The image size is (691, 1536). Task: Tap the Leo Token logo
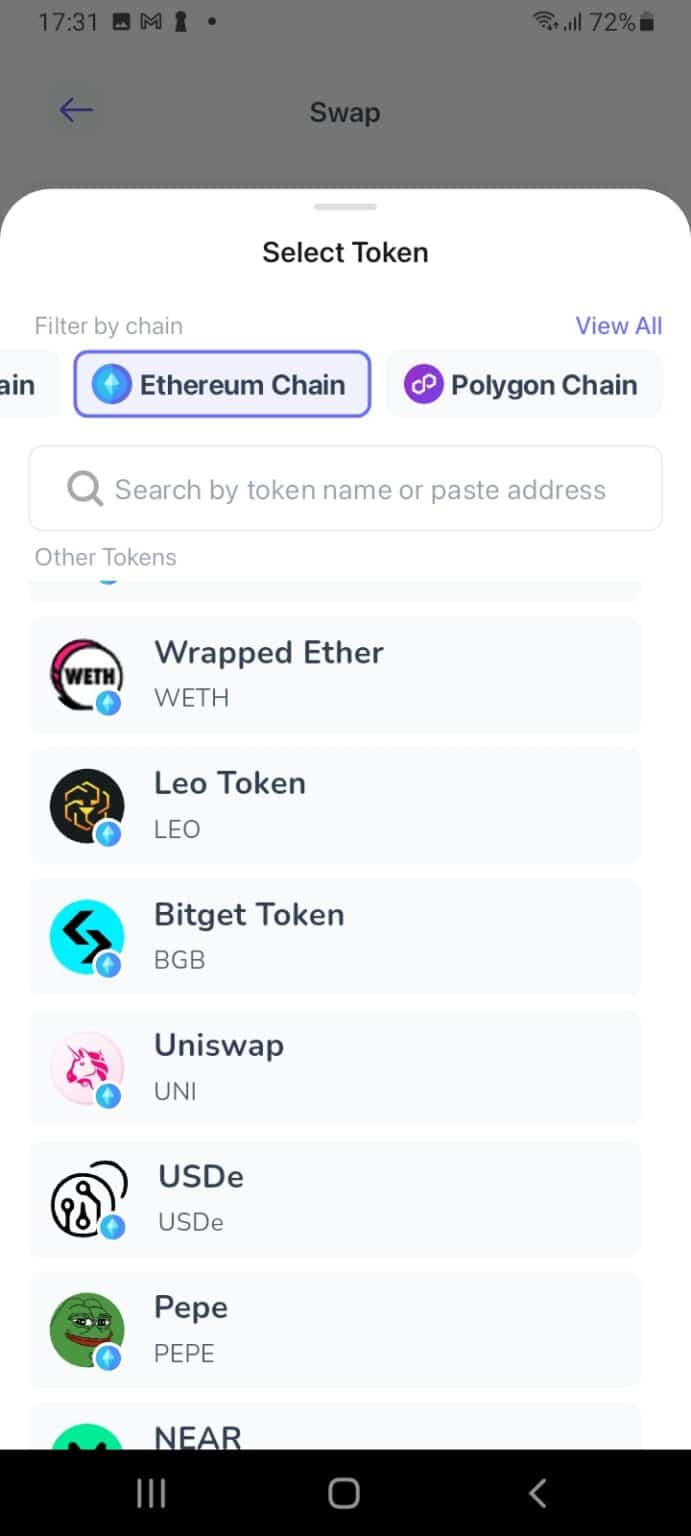86,805
